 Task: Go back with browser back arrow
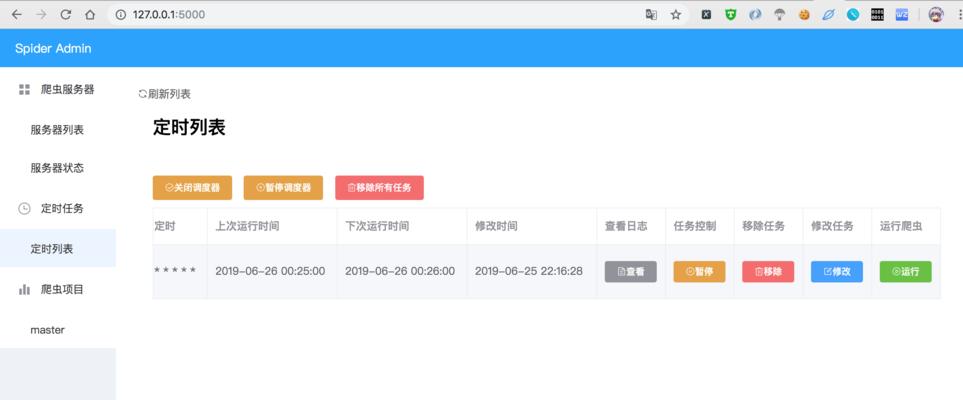[17, 15]
